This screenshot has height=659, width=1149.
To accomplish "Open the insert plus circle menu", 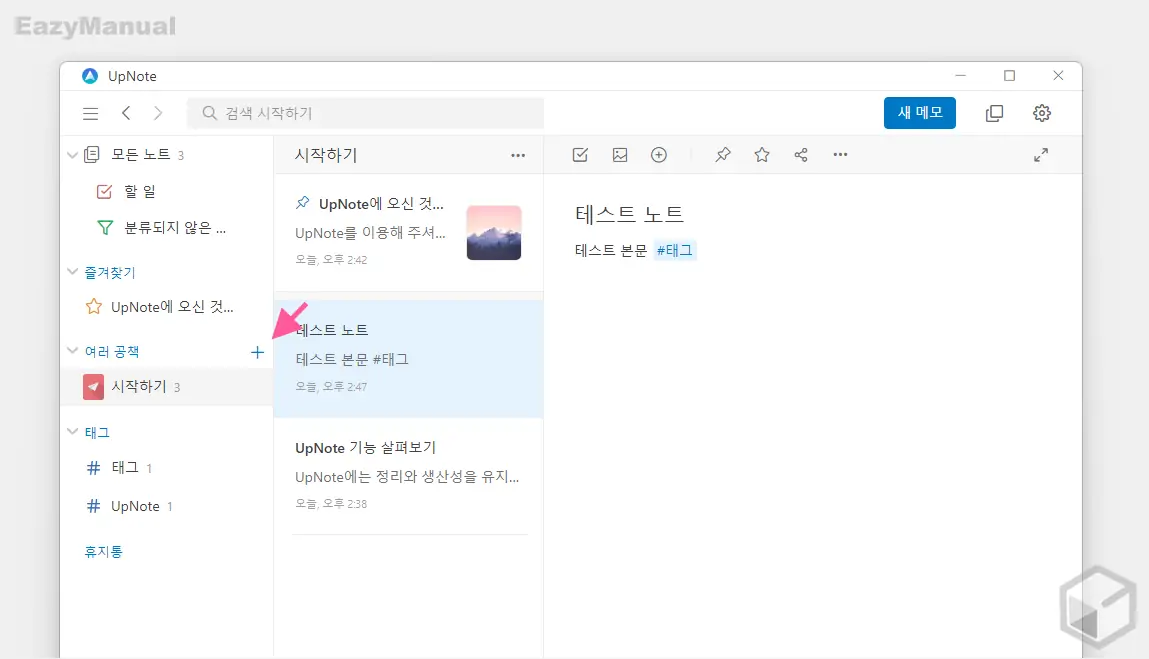I will tap(659, 155).
